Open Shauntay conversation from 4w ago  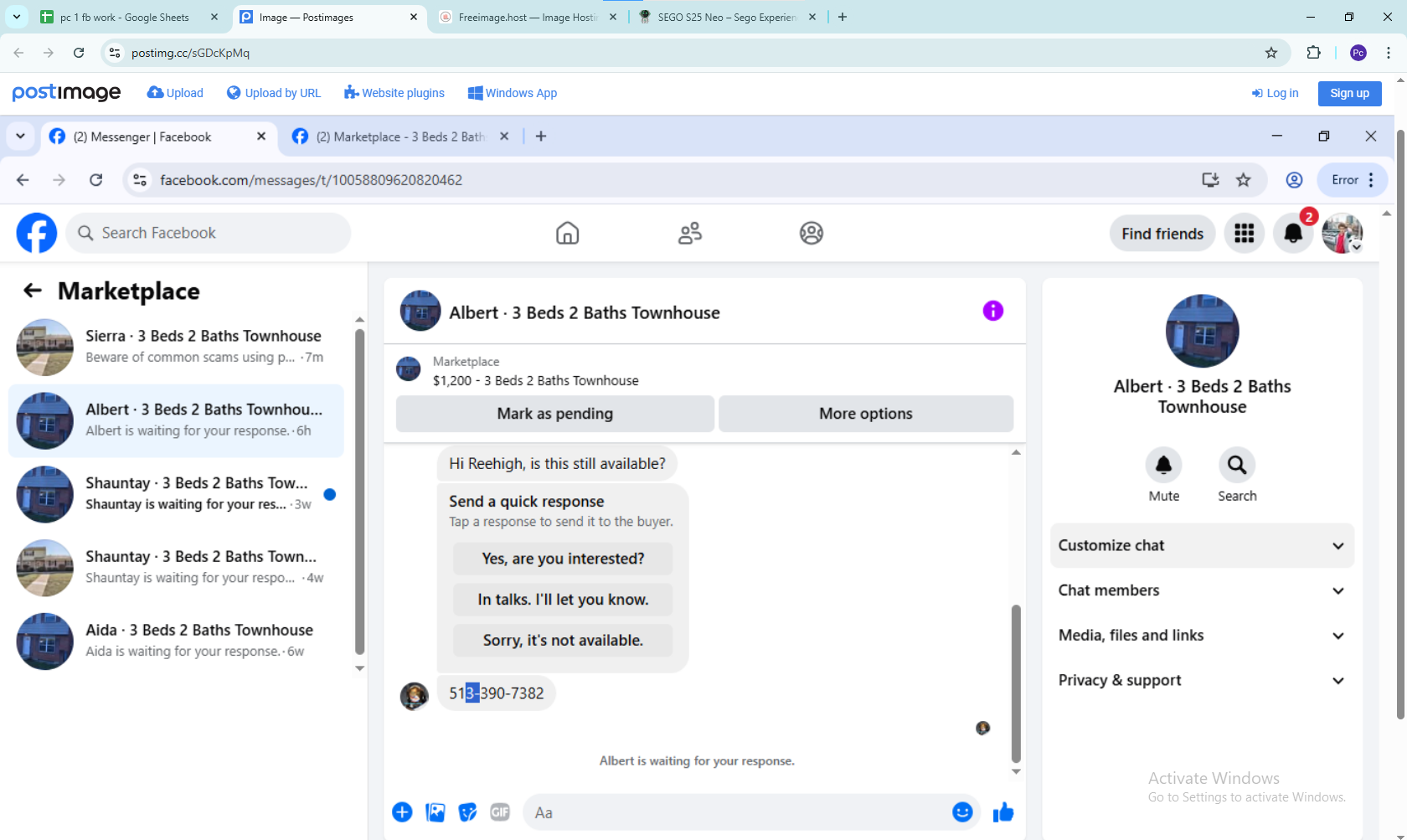(x=176, y=568)
